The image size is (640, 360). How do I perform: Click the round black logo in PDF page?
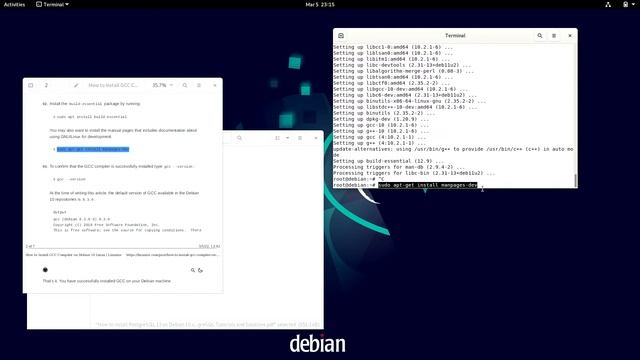click(x=45, y=270)
